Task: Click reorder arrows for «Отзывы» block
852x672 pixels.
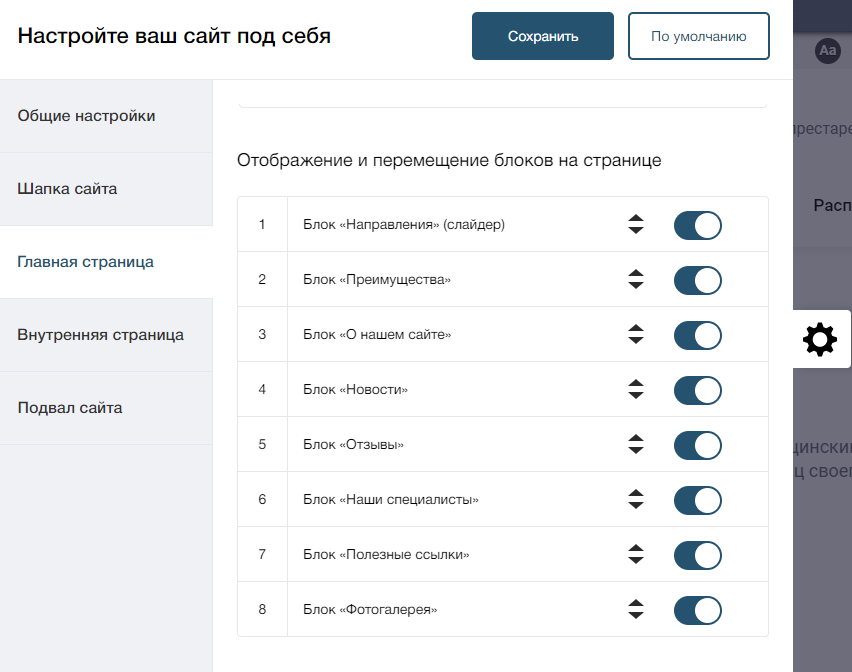Action: click(x=636, y=444)
